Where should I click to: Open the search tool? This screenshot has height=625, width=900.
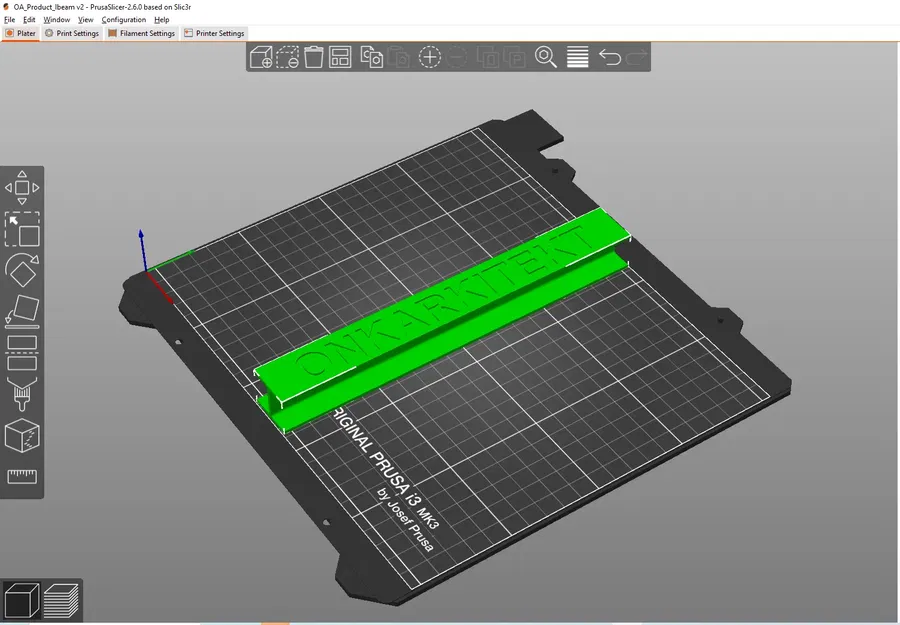[548, 57]
